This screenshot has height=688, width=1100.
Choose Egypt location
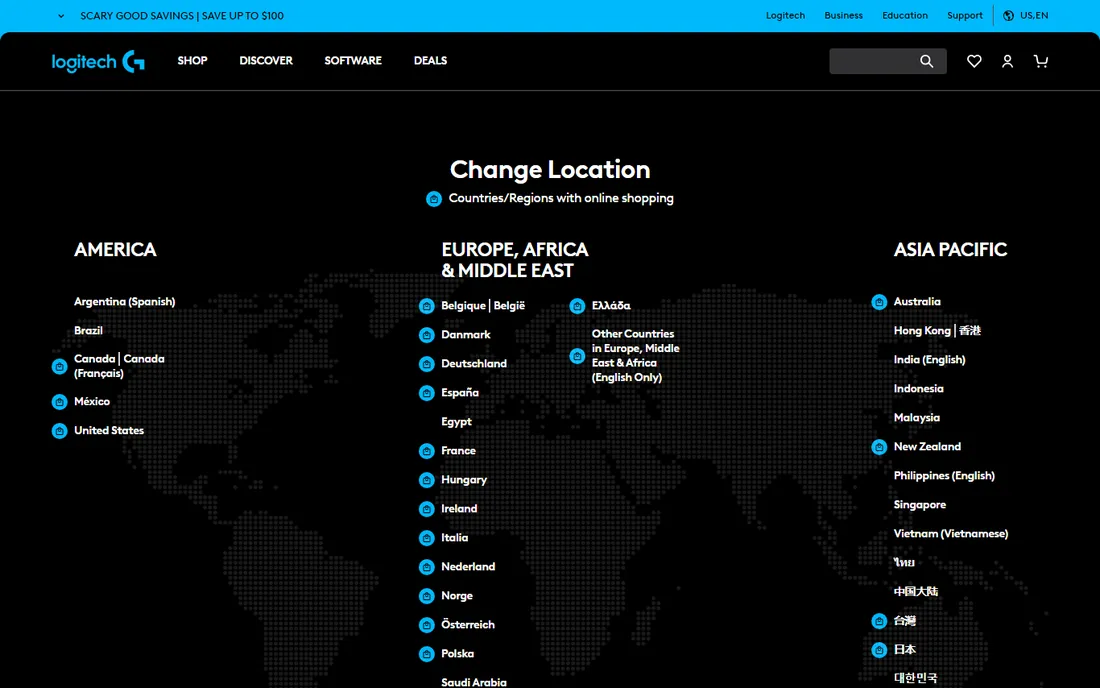coord(456,422)
